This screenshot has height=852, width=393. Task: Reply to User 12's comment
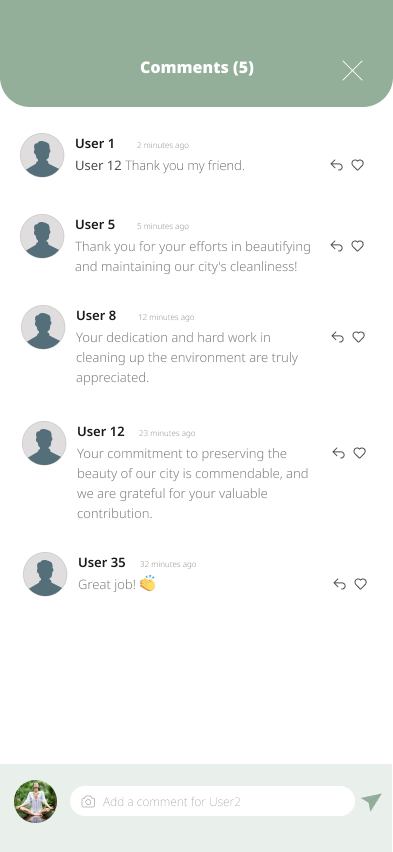click(x=339, y=453)
